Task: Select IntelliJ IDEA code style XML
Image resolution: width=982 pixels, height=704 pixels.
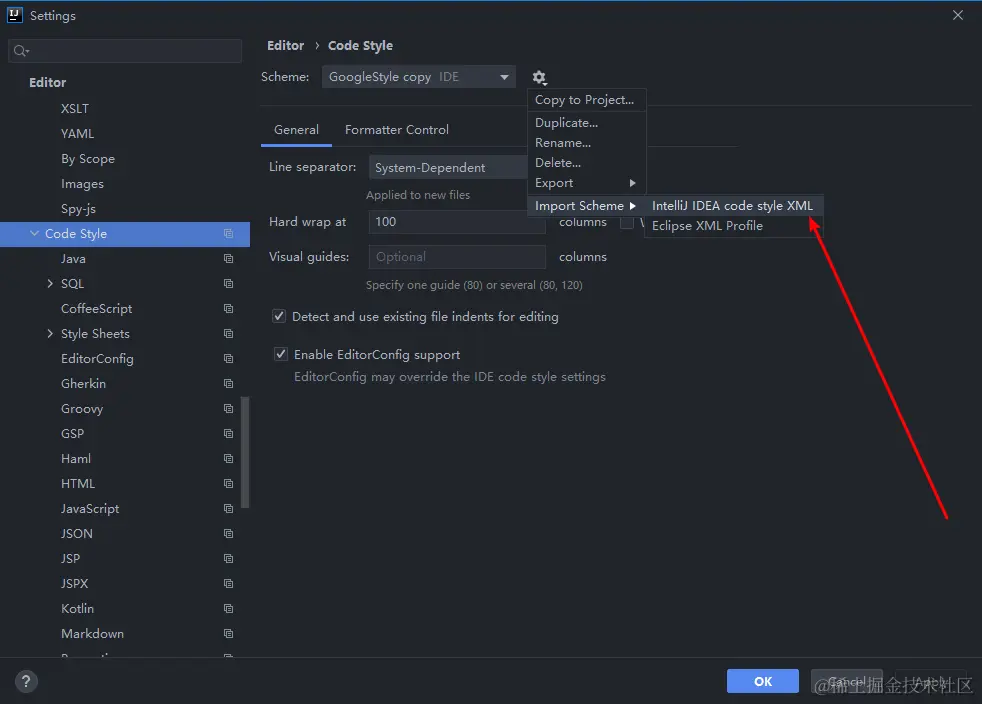Action: 733,205
